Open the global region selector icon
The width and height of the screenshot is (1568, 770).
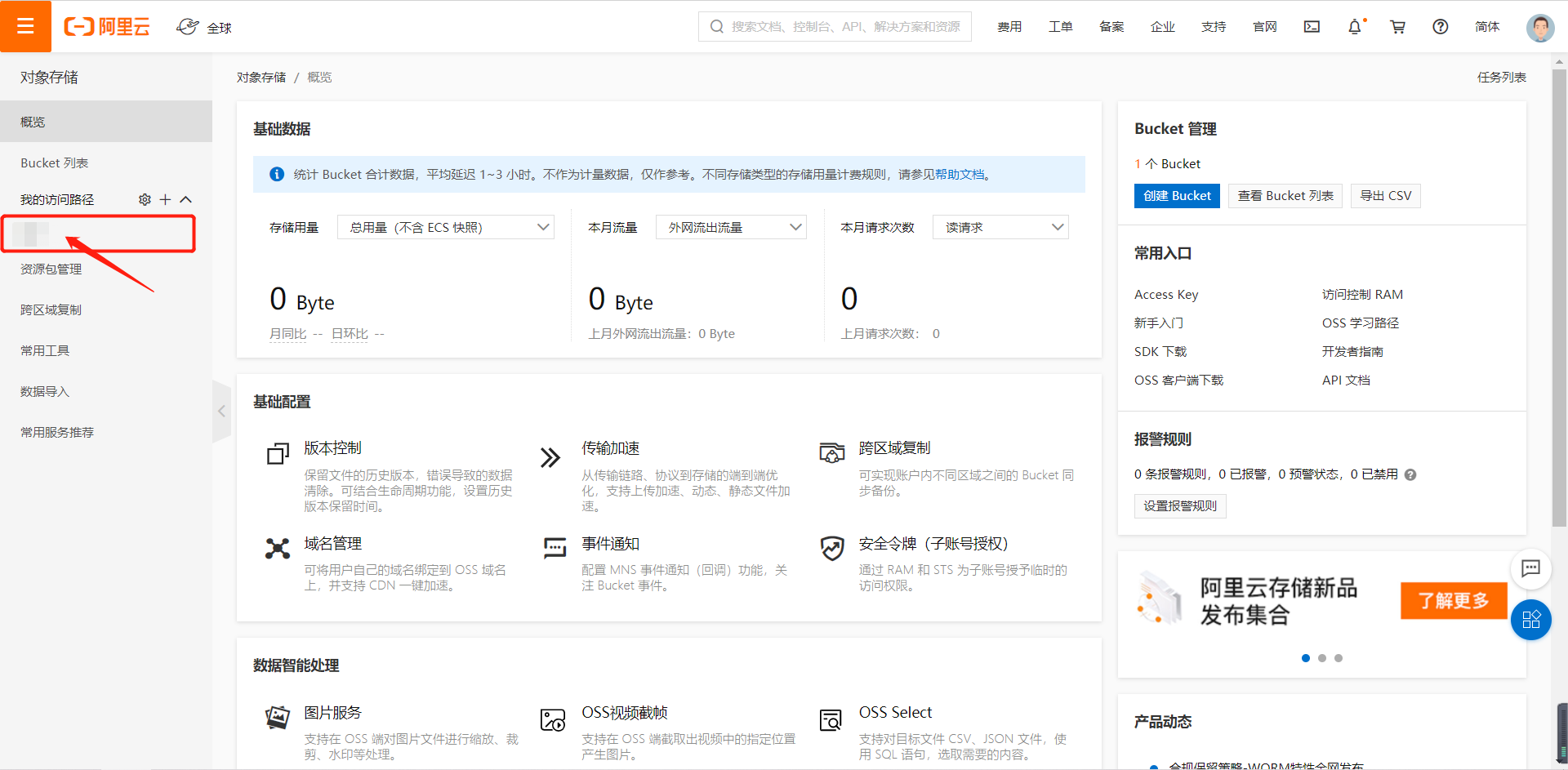pyautogui.click(x=188, y=27)
